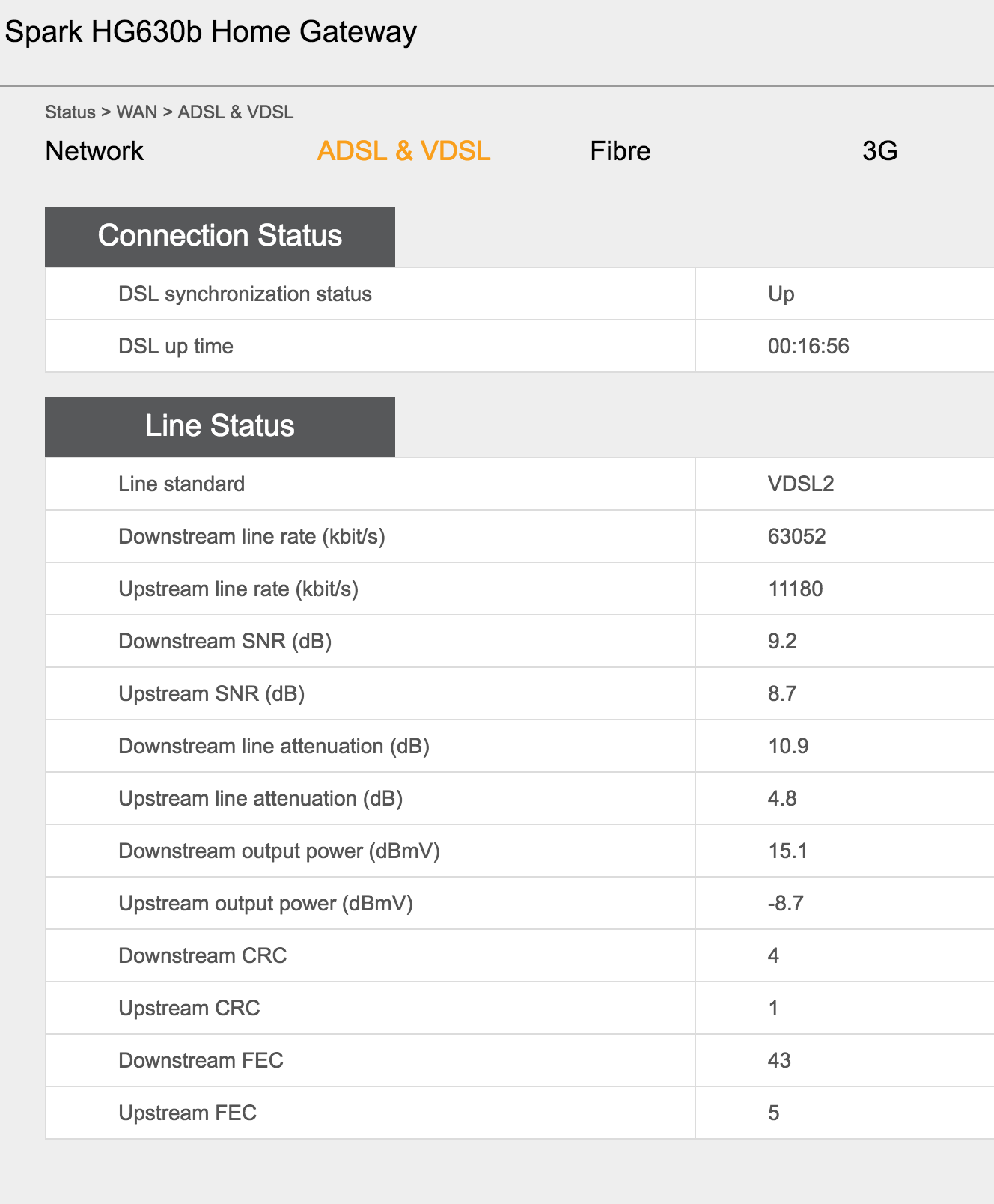Select the DSL up time value
Image resolution: width=994 pixels, height=1204 pixels.
coord(808,346)
